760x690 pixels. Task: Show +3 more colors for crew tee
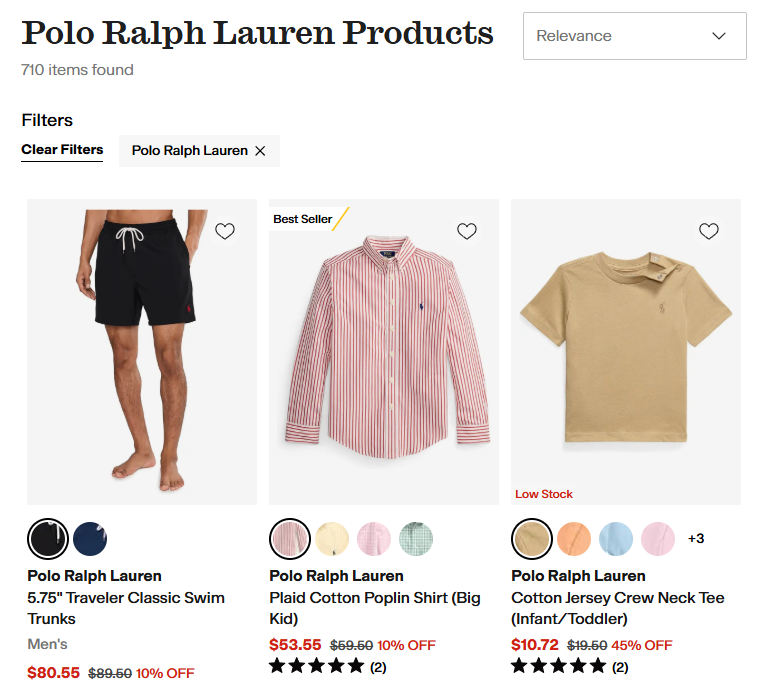pyautogui.click(x=696, y=539)
